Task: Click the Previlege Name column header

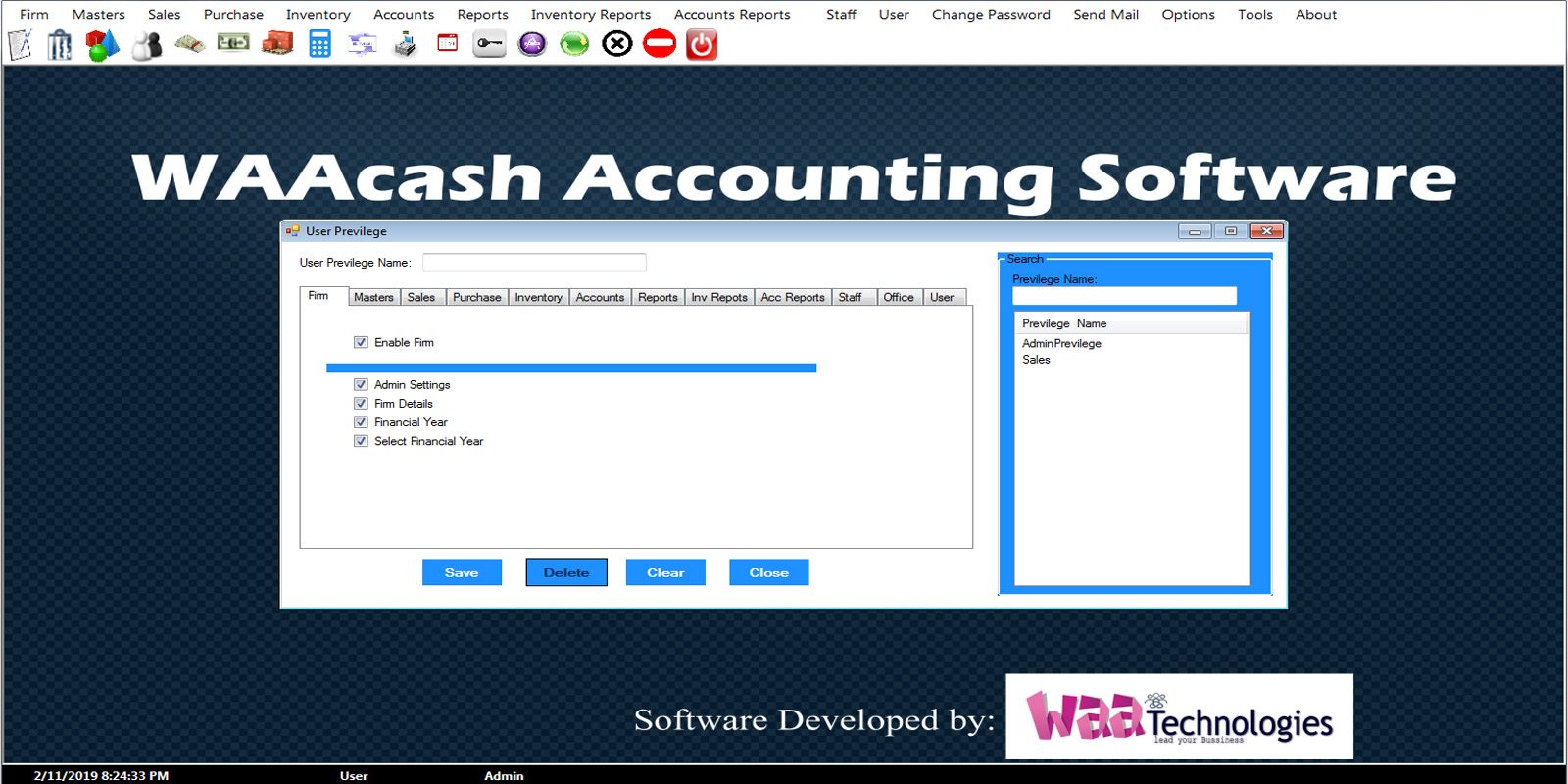Action: tap(1132, 323)
